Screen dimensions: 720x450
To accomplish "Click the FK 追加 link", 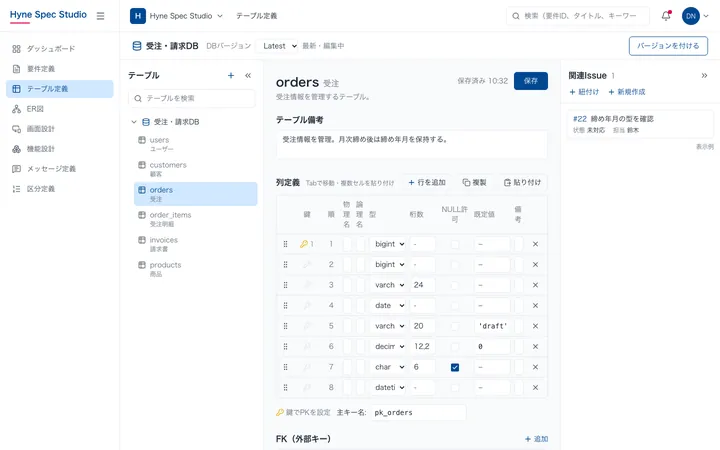I will 536,439.
